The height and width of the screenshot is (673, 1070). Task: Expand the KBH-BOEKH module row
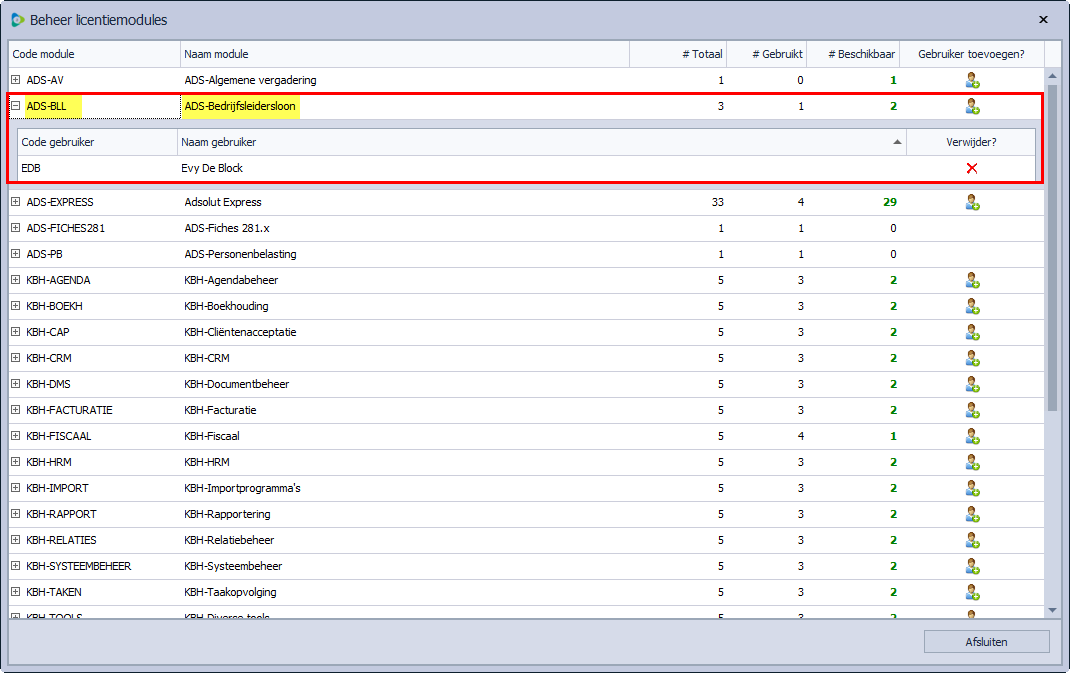(x=16, y=306)
